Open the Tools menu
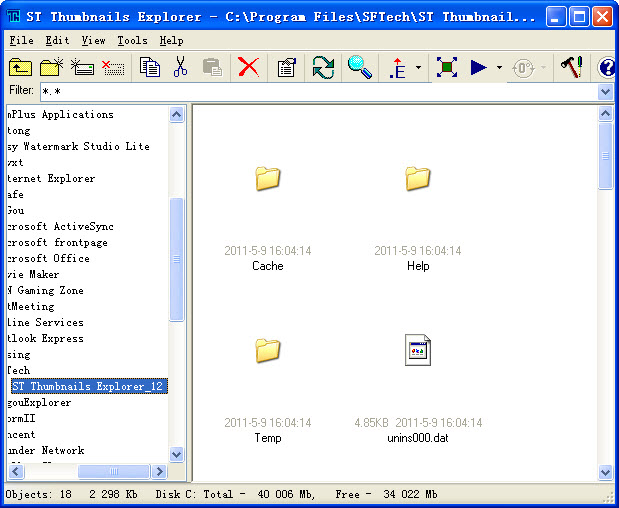This screenshot has height=508, width=619. pos(132,41)
